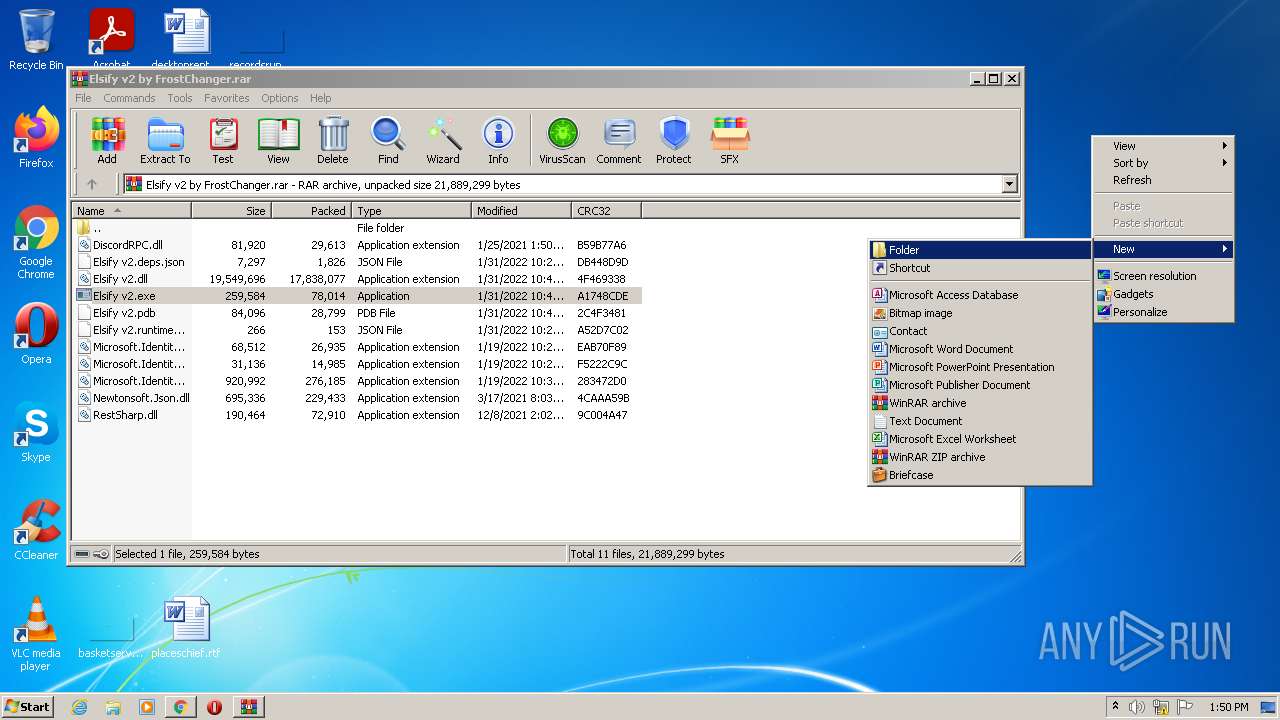
Task: Start VirusScan on the archive
Action: [562, 141]
